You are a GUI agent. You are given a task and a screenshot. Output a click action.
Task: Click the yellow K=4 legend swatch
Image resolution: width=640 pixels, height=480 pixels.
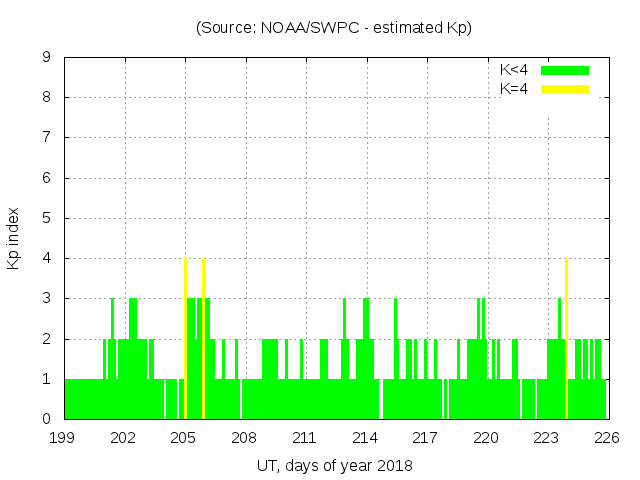coord(565,89)
